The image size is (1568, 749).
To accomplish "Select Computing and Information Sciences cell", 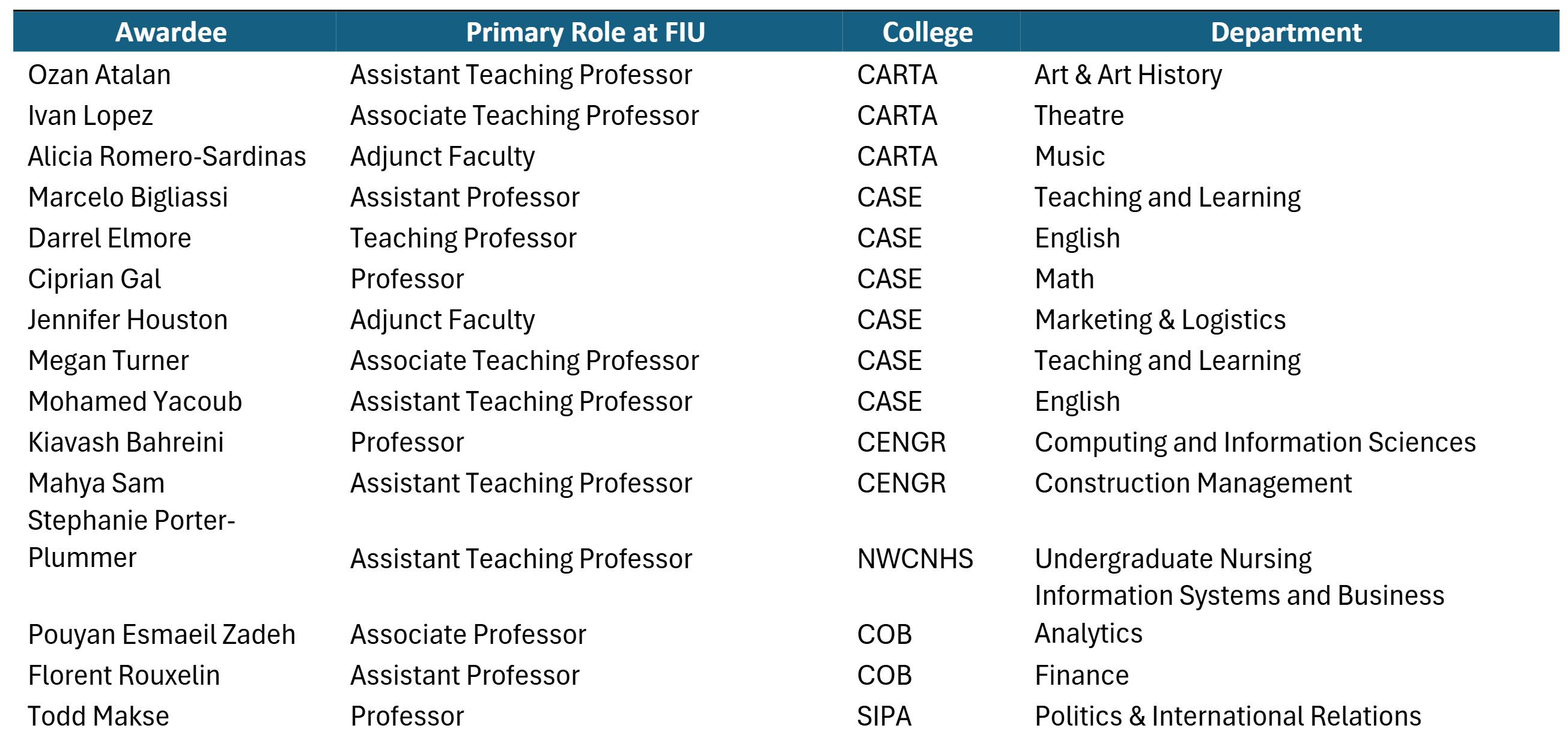I will coord(1254,442).
